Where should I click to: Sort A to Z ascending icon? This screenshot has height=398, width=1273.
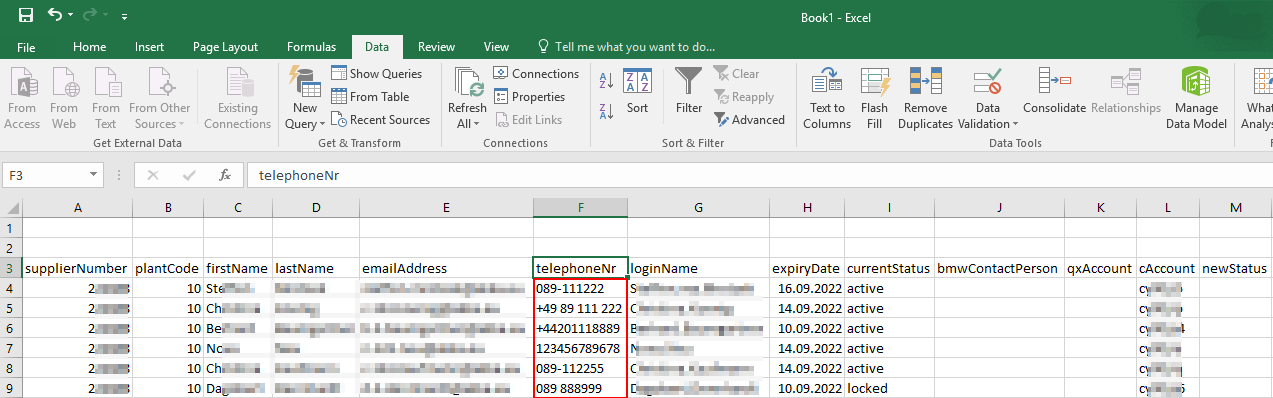coord(606,81)
